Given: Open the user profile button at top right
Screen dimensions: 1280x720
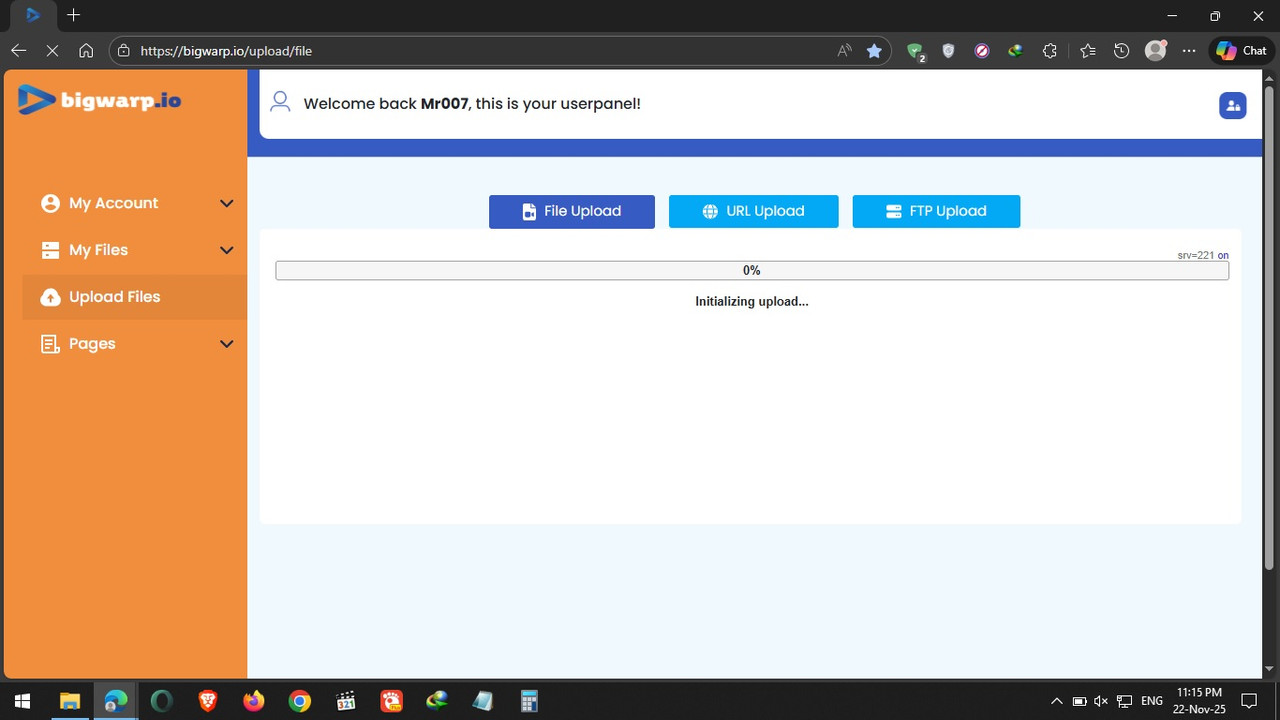Looking at the screenshot, I should pos(1232,105).
